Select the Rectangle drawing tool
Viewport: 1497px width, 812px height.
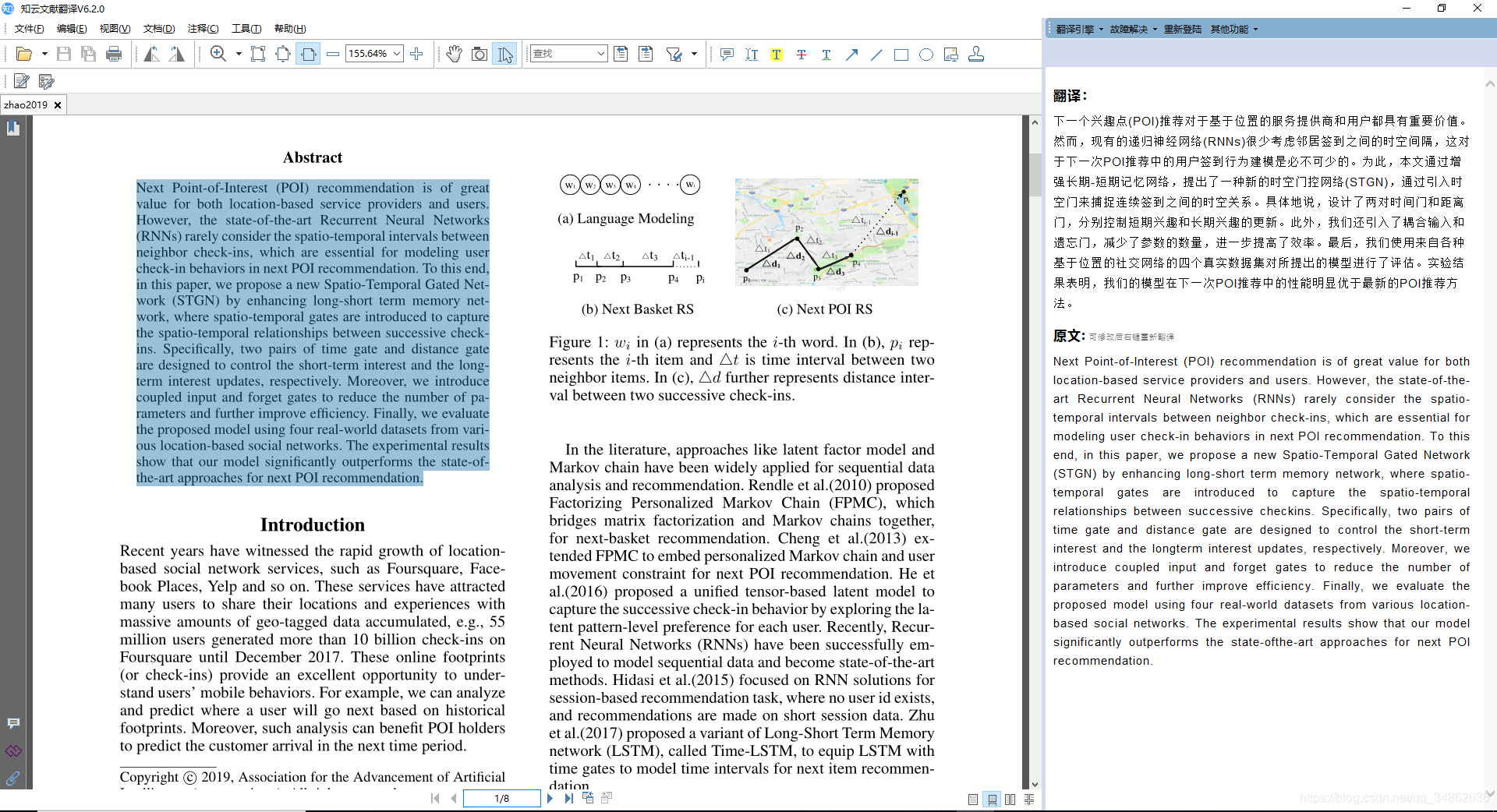click(901, 54)
